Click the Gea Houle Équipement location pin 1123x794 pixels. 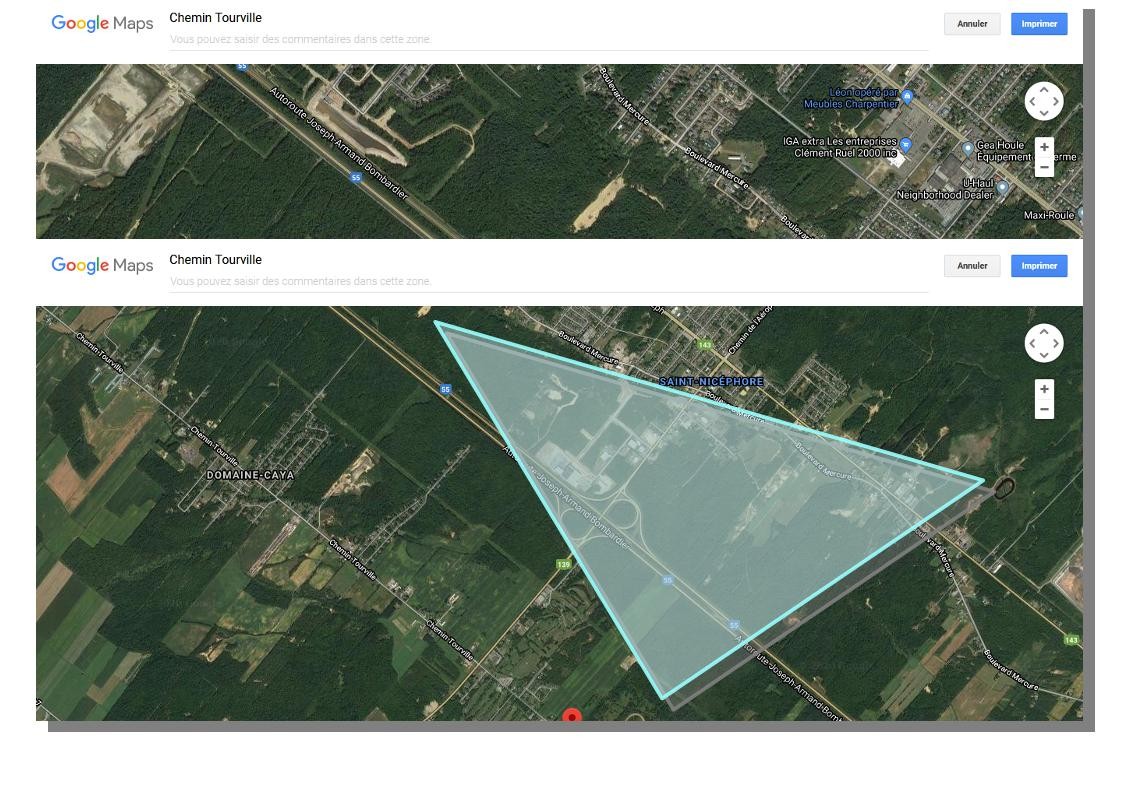(x=967, y=148)
